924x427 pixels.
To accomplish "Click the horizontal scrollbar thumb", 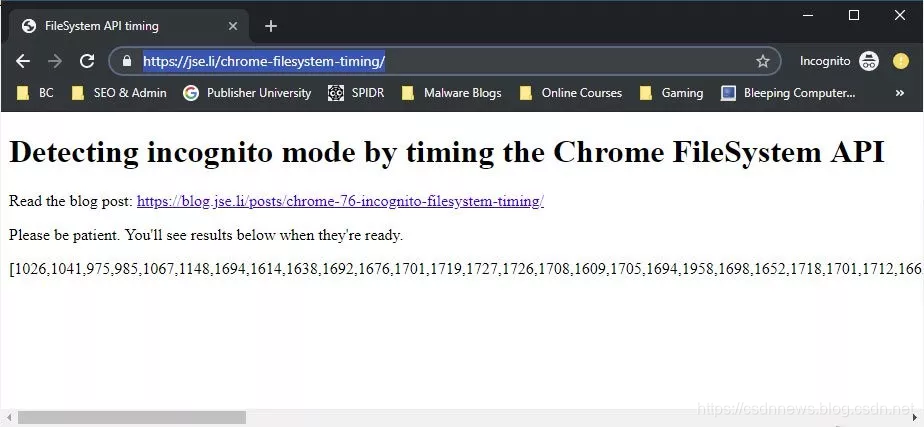I will [131, 418].
